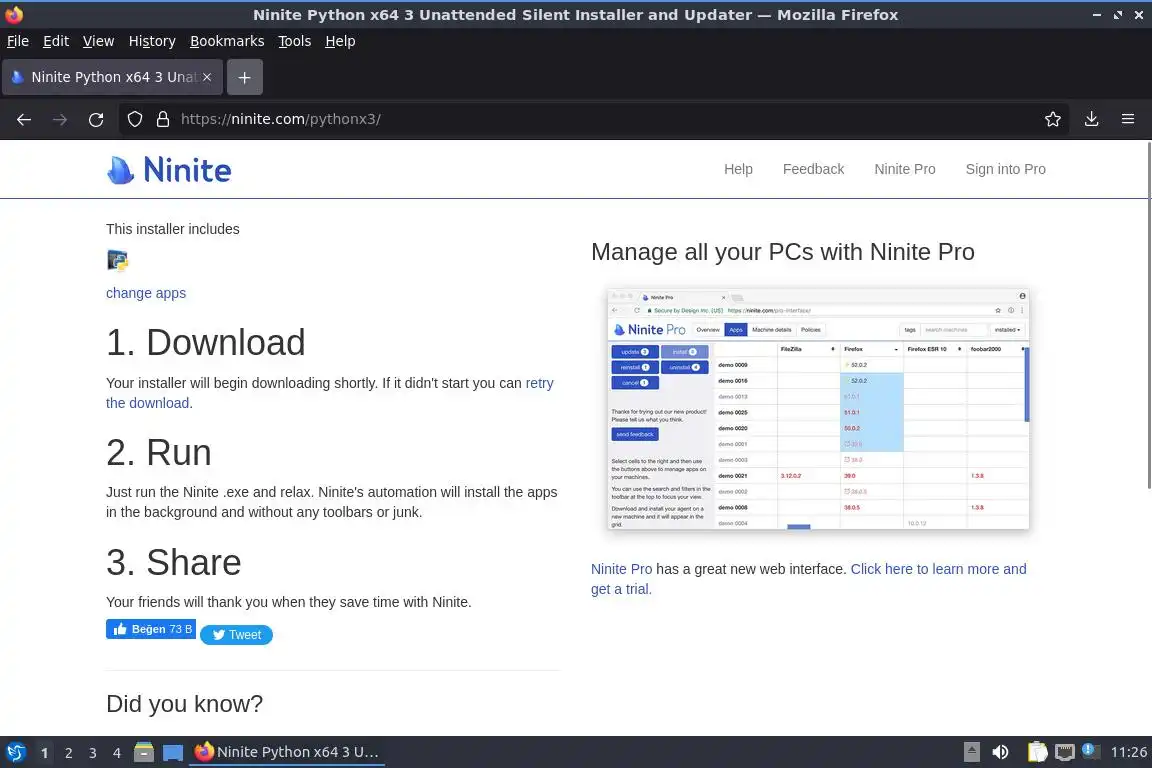Viewport: 1152px width, 768px height.
Task: Open the Firefox downloads panel
Action: [1092, 119]
